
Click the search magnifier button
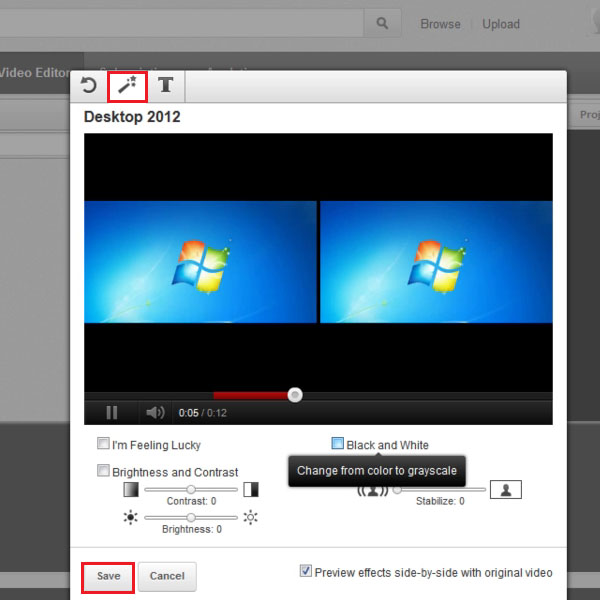tap(382, 23)
